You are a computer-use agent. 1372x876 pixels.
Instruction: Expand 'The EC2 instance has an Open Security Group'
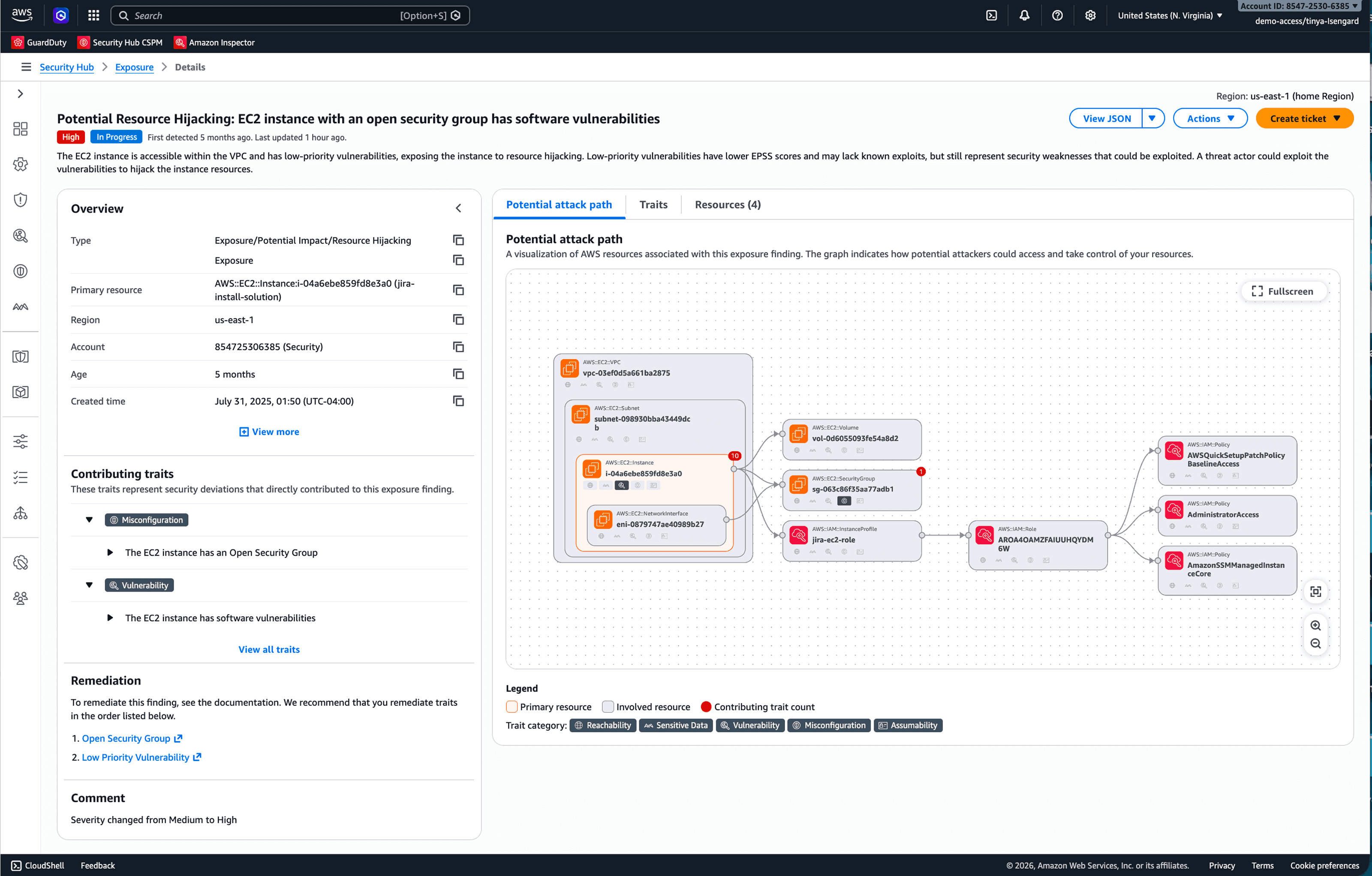click(x=111, y=552)
